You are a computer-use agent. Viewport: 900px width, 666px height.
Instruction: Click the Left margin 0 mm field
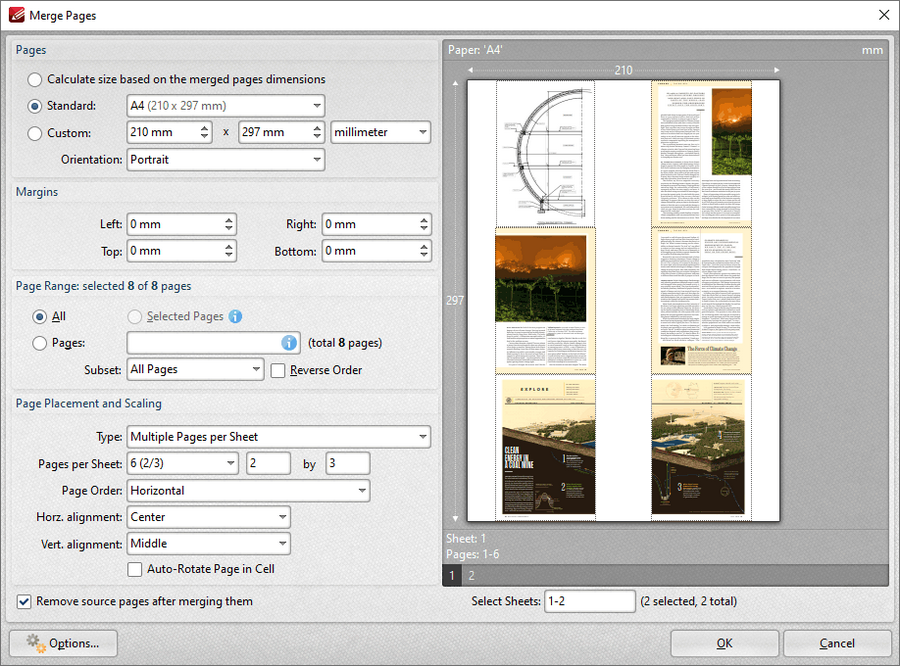(175, 224)
